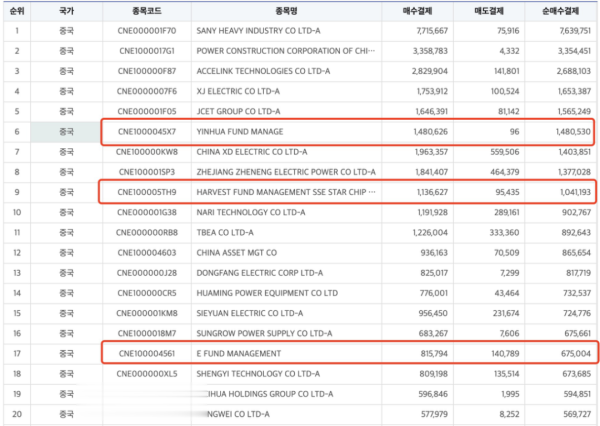This screenshot has width=600, height=426.
Task: Select stock code CNE1000017G1
Action: 147,51
